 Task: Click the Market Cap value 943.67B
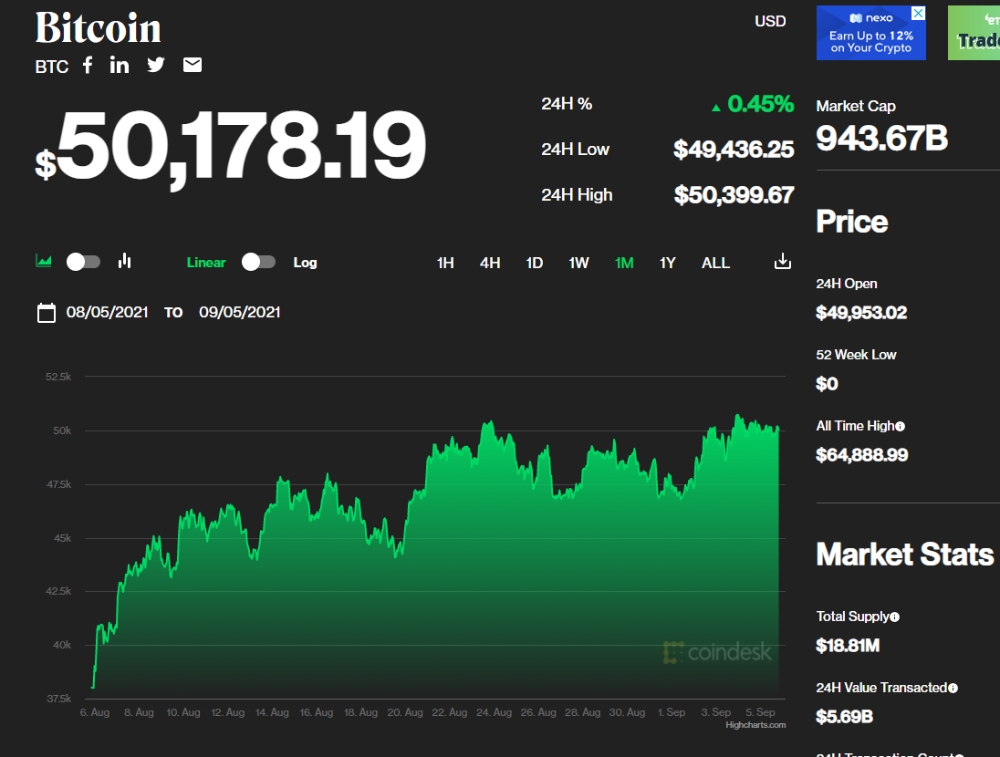pyautogui.click(x=882, y=138)
